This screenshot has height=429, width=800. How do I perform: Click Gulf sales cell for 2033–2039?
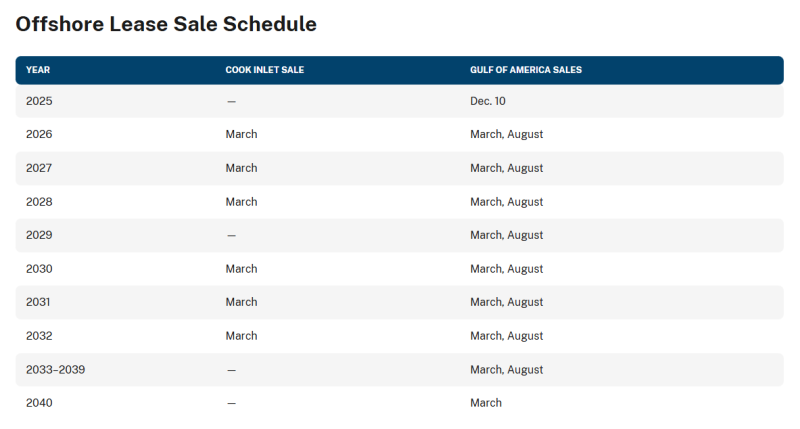[x=506, y=370]
